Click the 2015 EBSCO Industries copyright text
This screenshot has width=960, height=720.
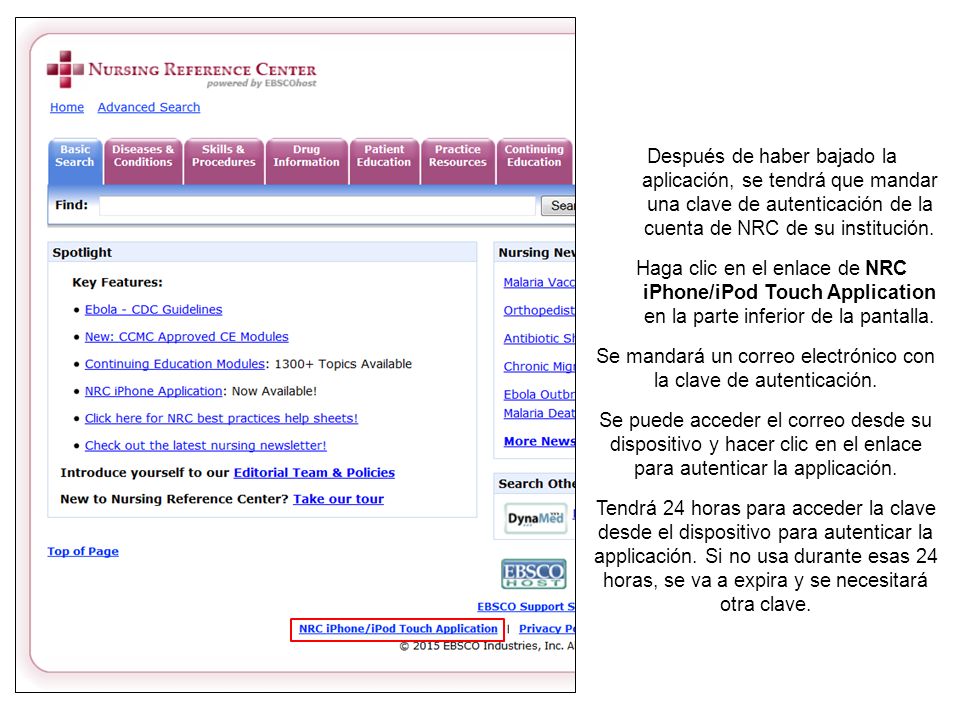pyautogui.click(x=487, y=646)
